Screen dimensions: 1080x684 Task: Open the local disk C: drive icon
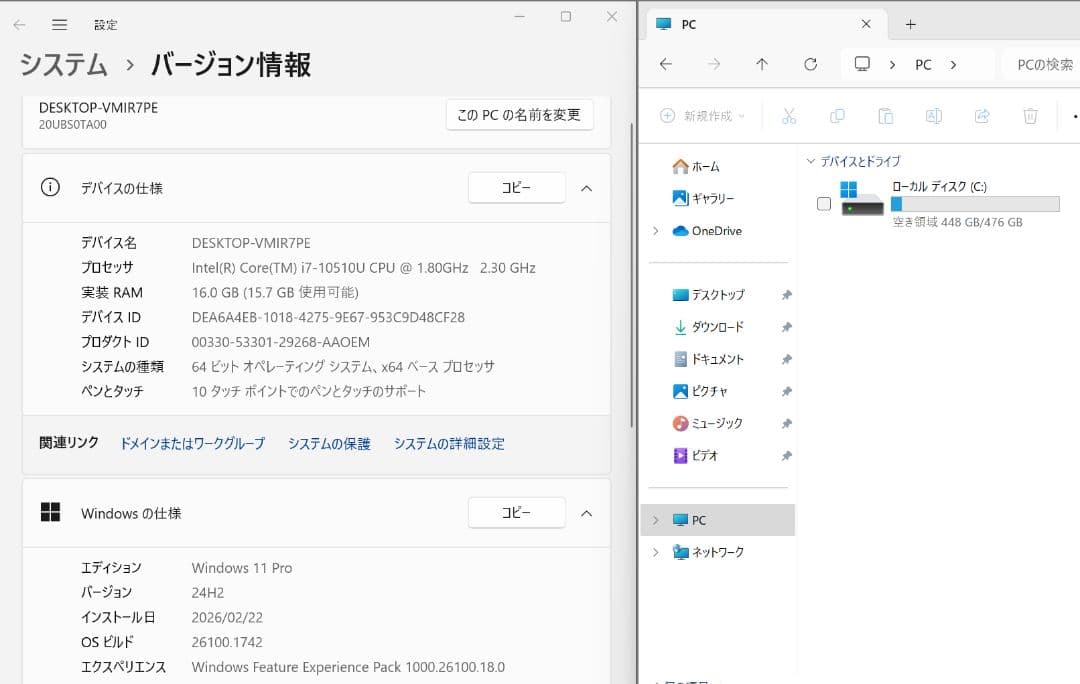point(862,198)
